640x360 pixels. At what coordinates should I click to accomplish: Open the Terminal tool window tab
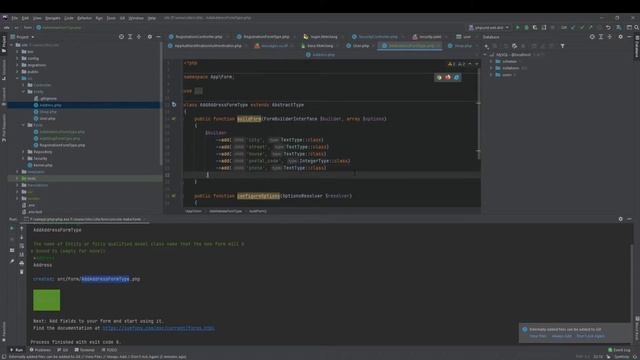click(84, 350)
